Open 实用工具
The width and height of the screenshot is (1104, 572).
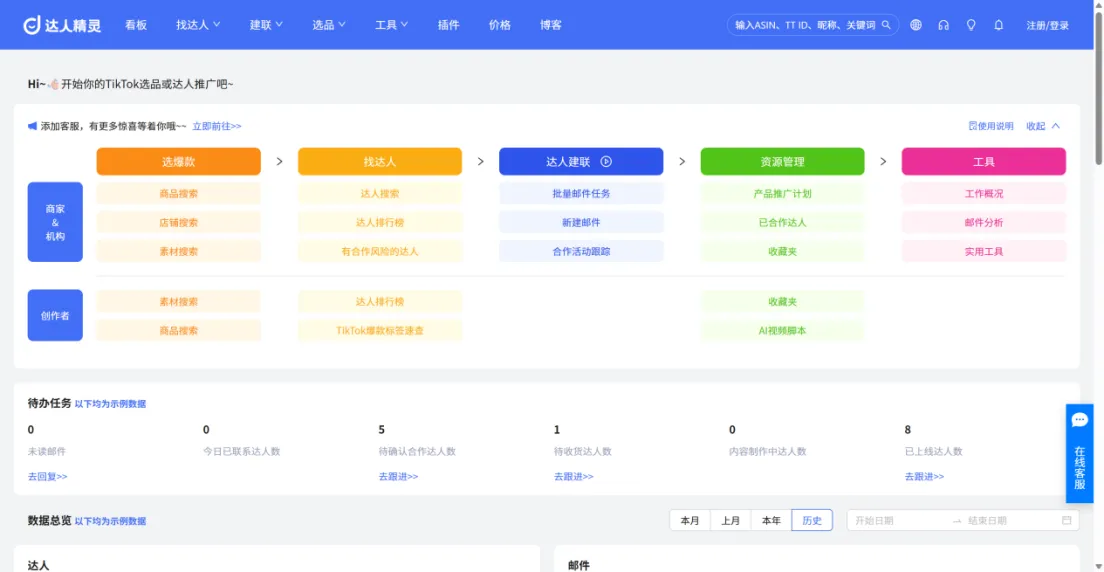coord(984,251)
